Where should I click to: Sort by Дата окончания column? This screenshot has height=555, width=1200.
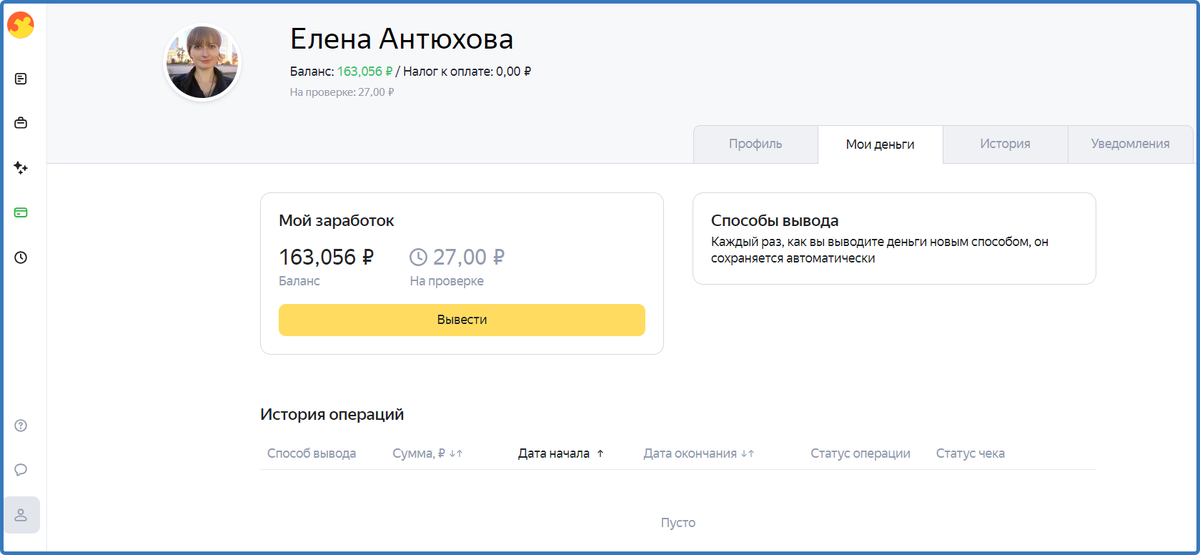[x=699, y=453]
